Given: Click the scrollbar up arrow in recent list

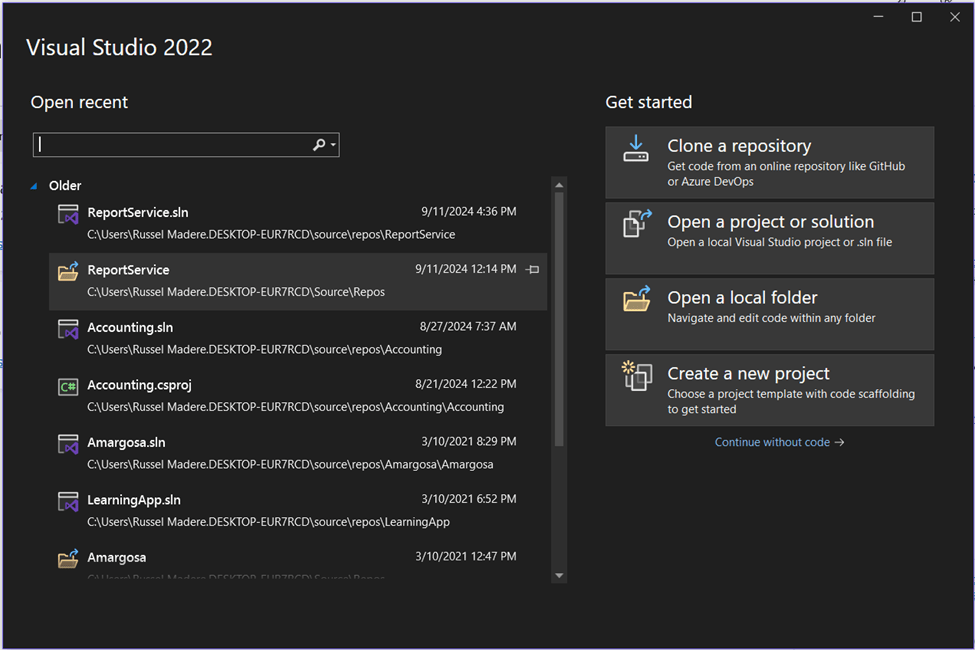Looking at the screenshot, I should [x=559, y=185].
